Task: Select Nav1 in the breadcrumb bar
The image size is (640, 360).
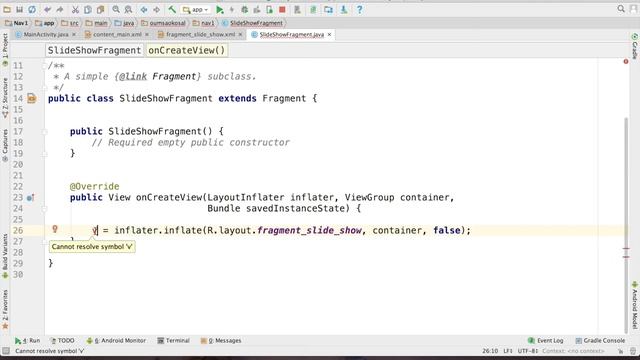Action: (17, 23)
